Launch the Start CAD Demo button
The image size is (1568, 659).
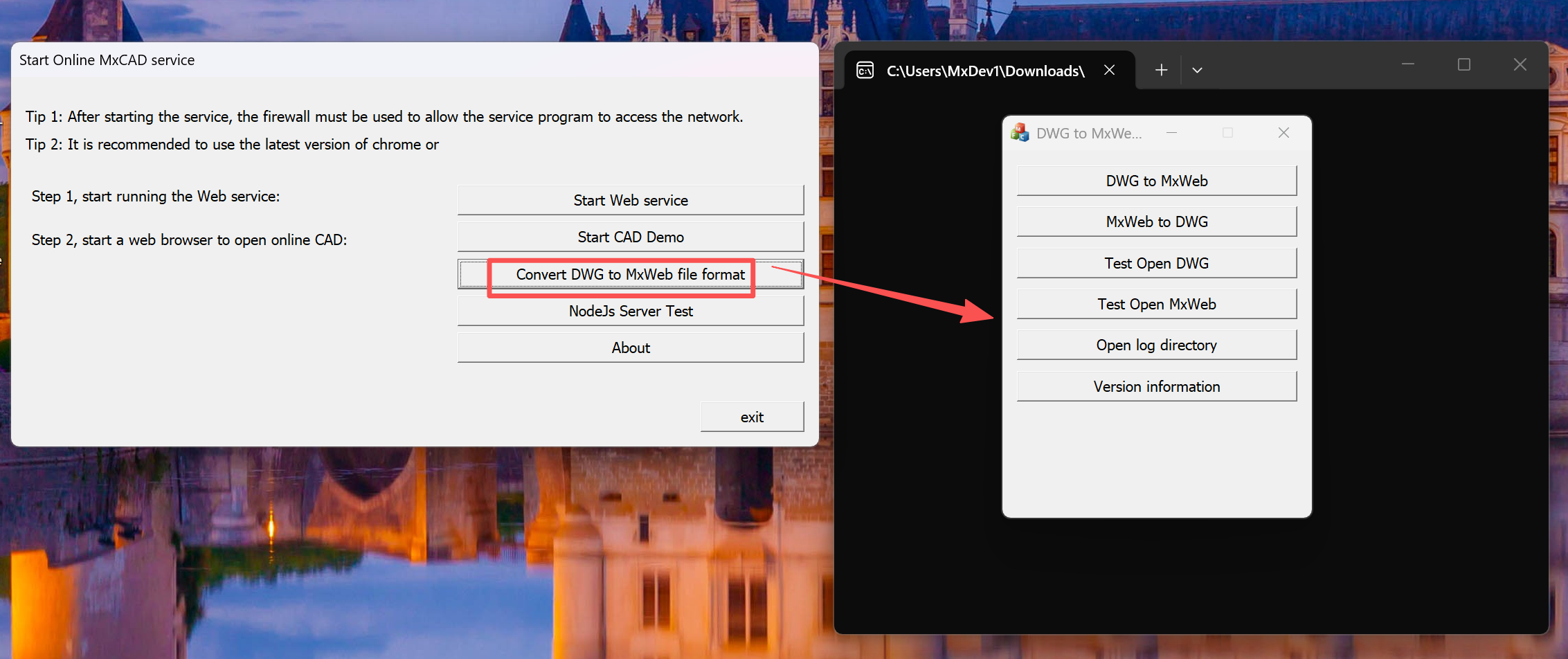(x=630, y=237)
